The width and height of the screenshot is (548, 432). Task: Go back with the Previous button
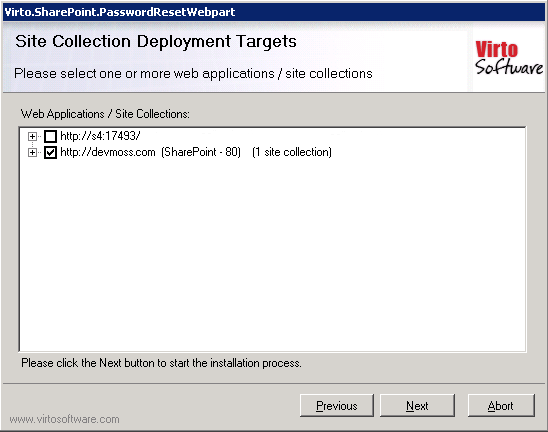(x=337, y=406)
